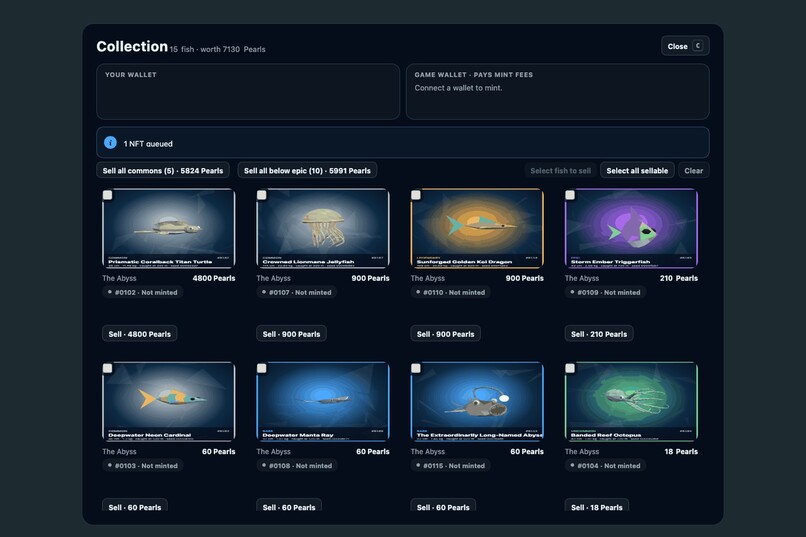
Task: Select the Crowned Lionmane Jellyfish card checkbox
Action: 262,195
